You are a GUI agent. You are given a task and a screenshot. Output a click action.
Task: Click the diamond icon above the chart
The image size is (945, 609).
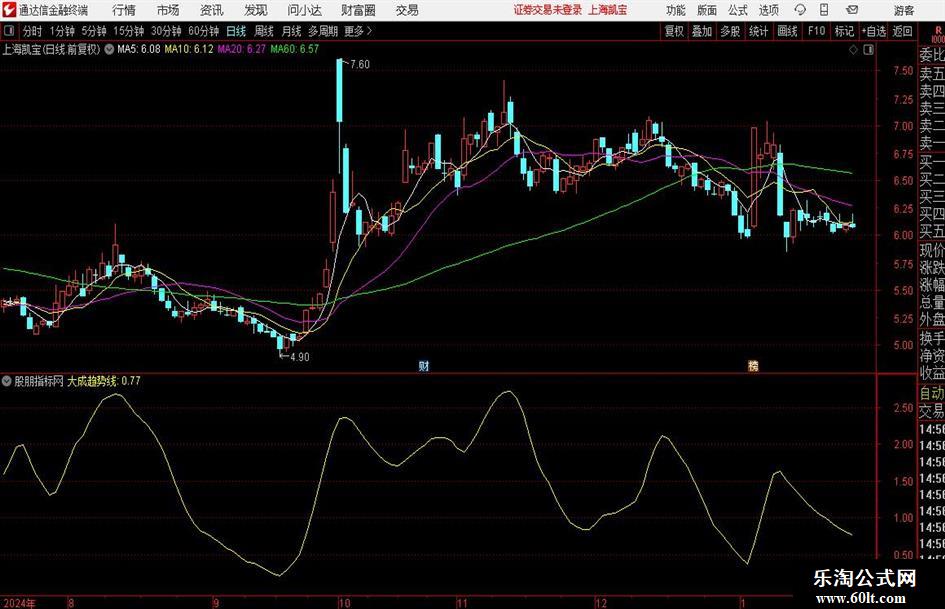[853, 50]
